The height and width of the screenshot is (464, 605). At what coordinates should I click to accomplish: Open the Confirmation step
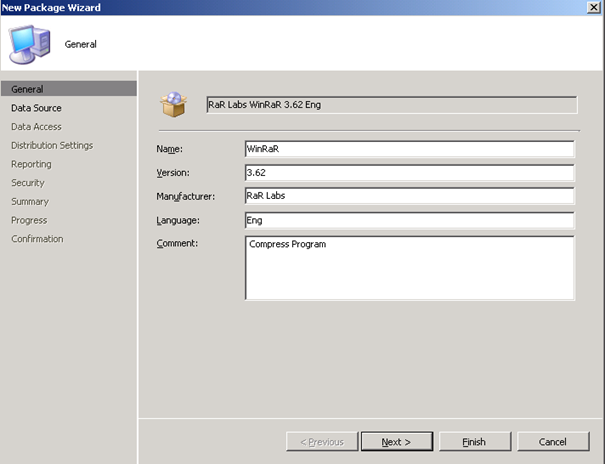(37, 239)
